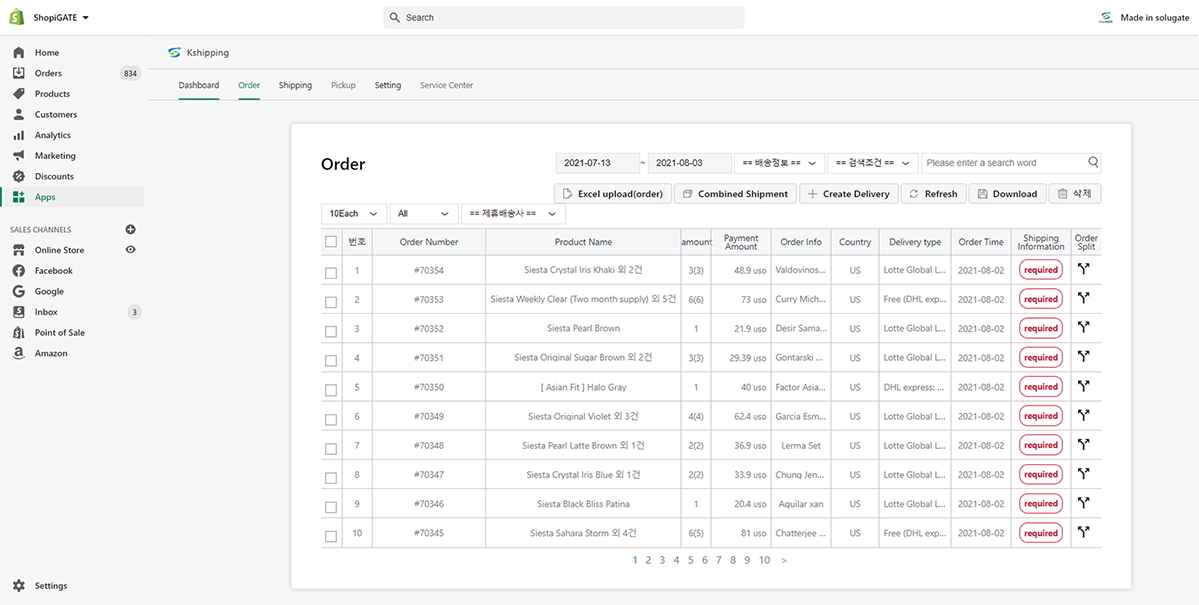Open the Dashboard tab of Kshipping
This screenshot has height=605, width=1199.
198,85
